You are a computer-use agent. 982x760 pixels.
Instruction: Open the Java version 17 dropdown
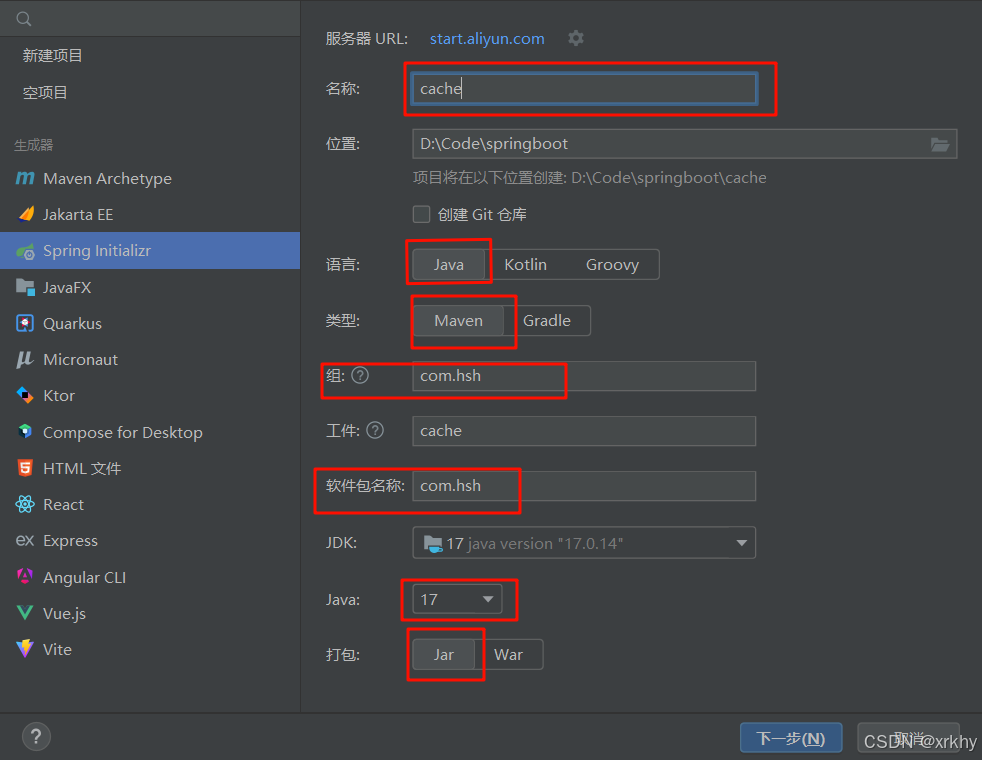(x=457, y=600)
